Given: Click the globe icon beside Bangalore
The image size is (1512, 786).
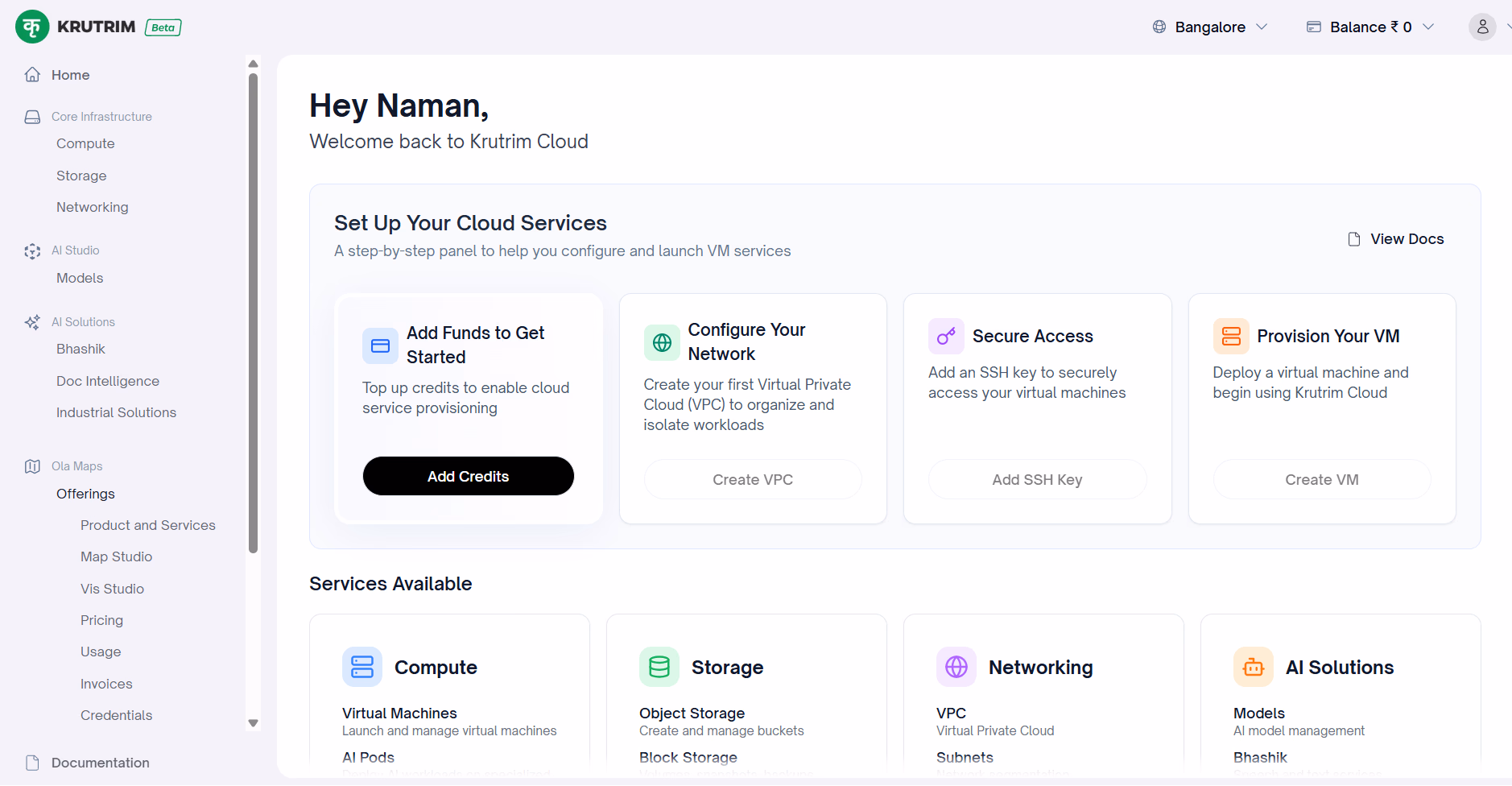Looking at the screenshot, I should [1159, 27].
